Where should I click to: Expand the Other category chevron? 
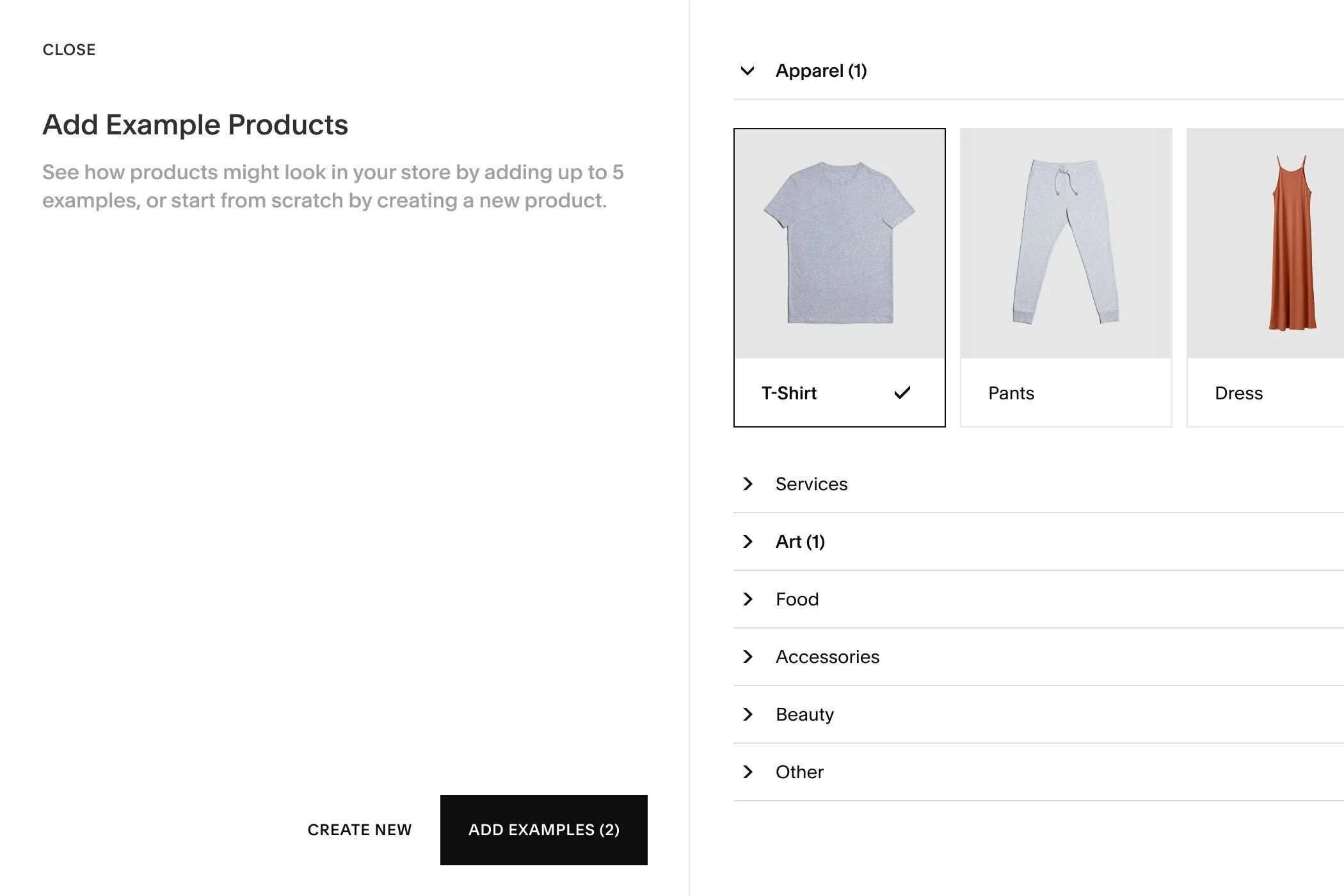748,772
